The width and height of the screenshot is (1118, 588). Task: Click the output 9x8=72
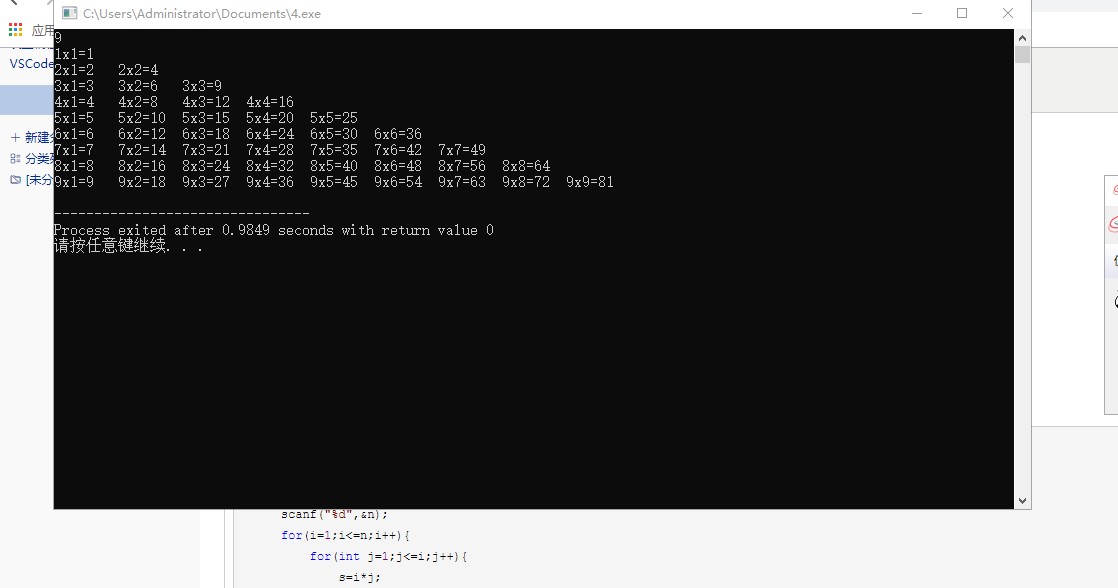526,182
